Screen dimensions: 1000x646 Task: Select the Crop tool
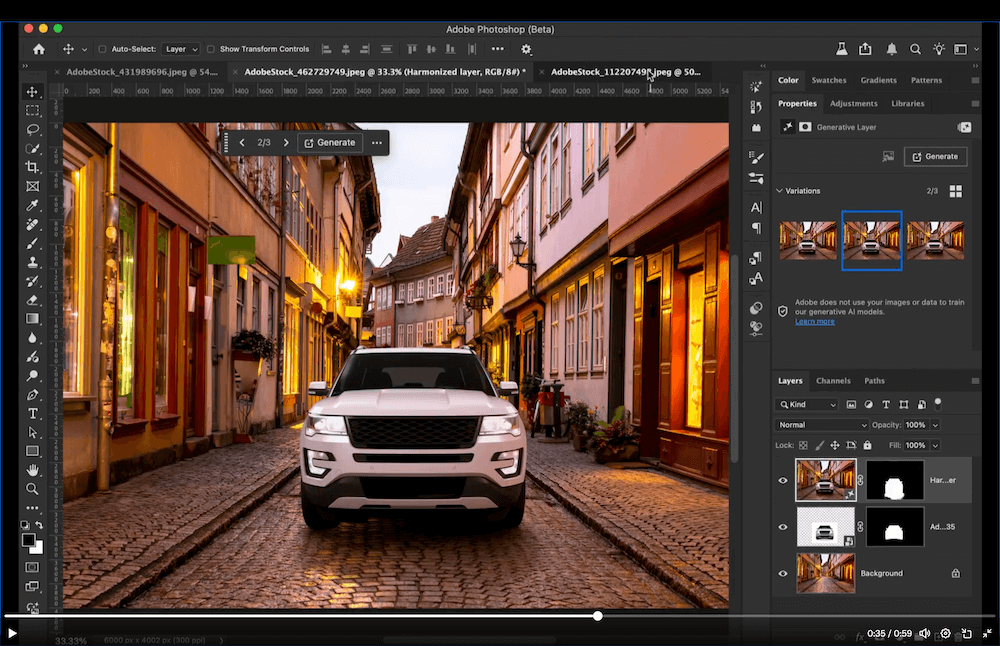tap(32, 167)
